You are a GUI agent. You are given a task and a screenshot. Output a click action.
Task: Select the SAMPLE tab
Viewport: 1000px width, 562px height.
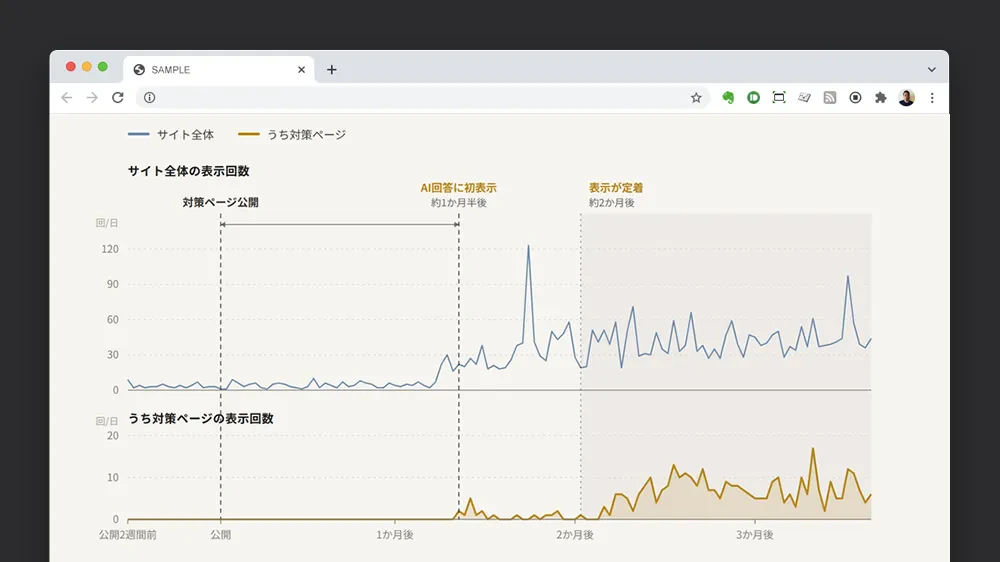(x=218, y=70)
